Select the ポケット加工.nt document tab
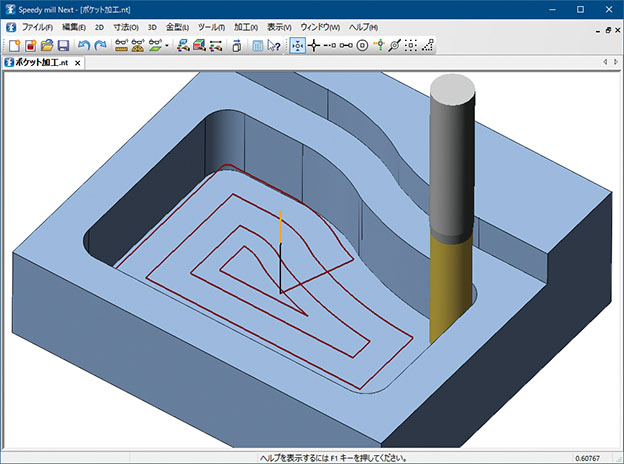The width and height of the screenshot is (624, 464). coord(40,63)
